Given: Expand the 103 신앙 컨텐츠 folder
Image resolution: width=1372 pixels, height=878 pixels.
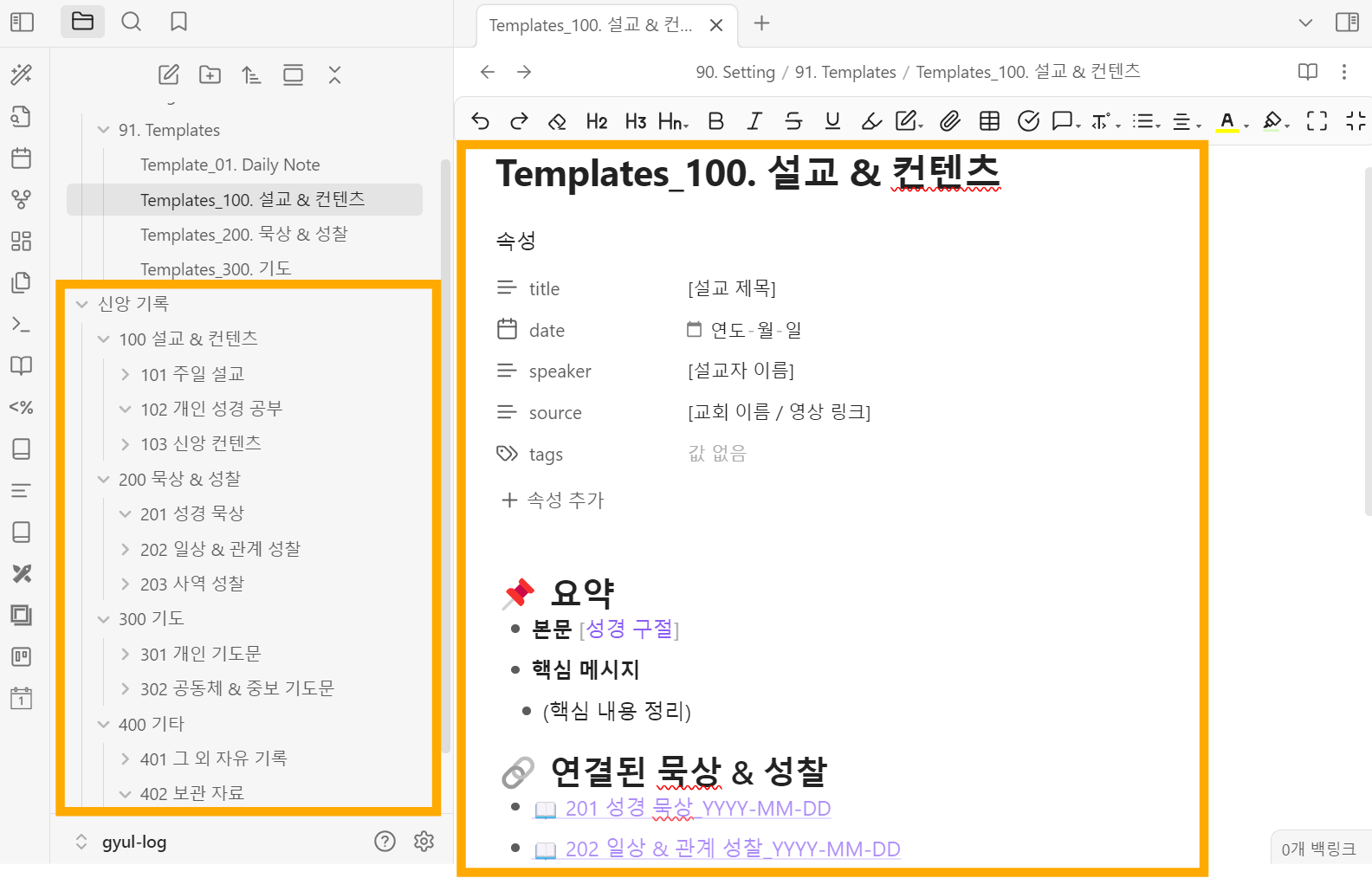Looking at the screenshot, I should pyautogui.click(x=126, y=444).
